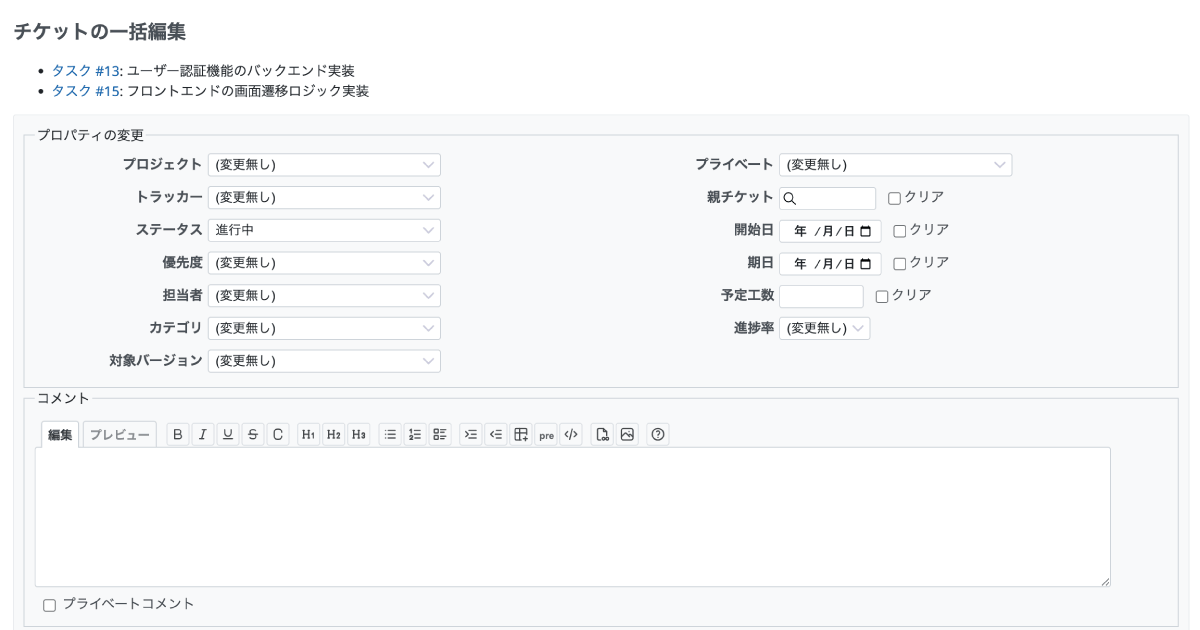Click the 予定工数 input field
Viewport: 1200px width, 630px height.
tap(820, 296)
